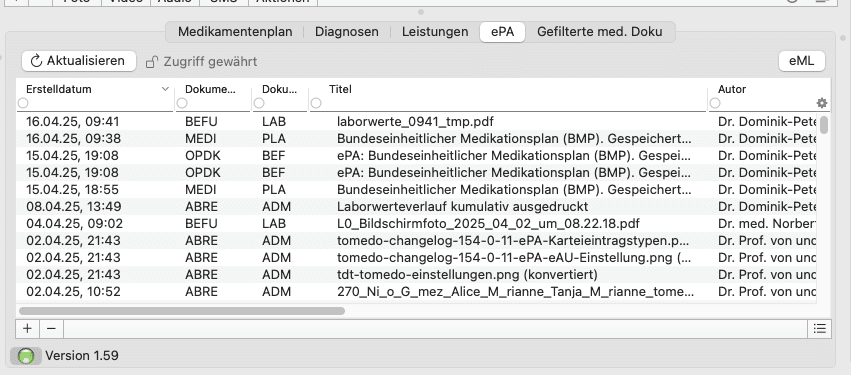The width and height of the screenshot is (851, 375).
Task: Sort the table by Titel header
Action: [340, 89]
